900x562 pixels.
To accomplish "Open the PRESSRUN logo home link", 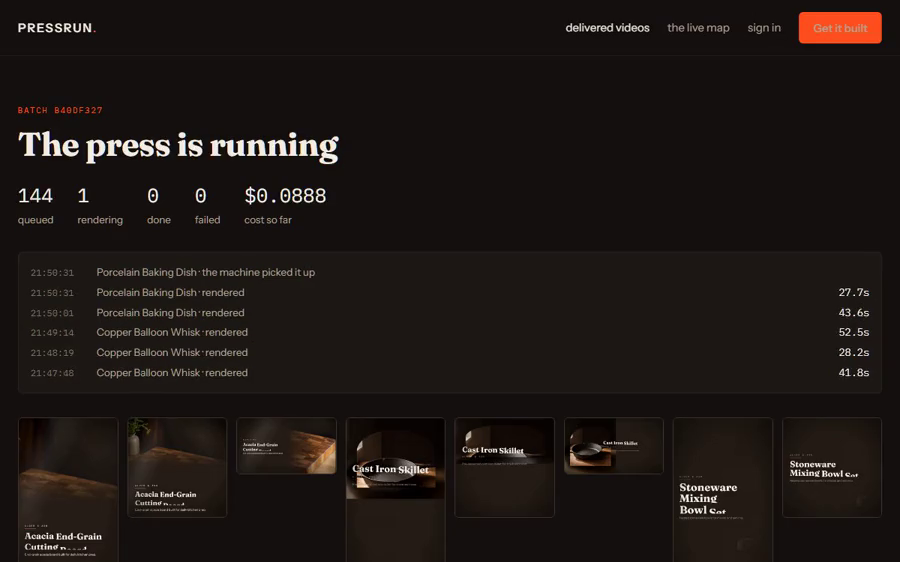I will pyautogui.click(x=57, y=28).
